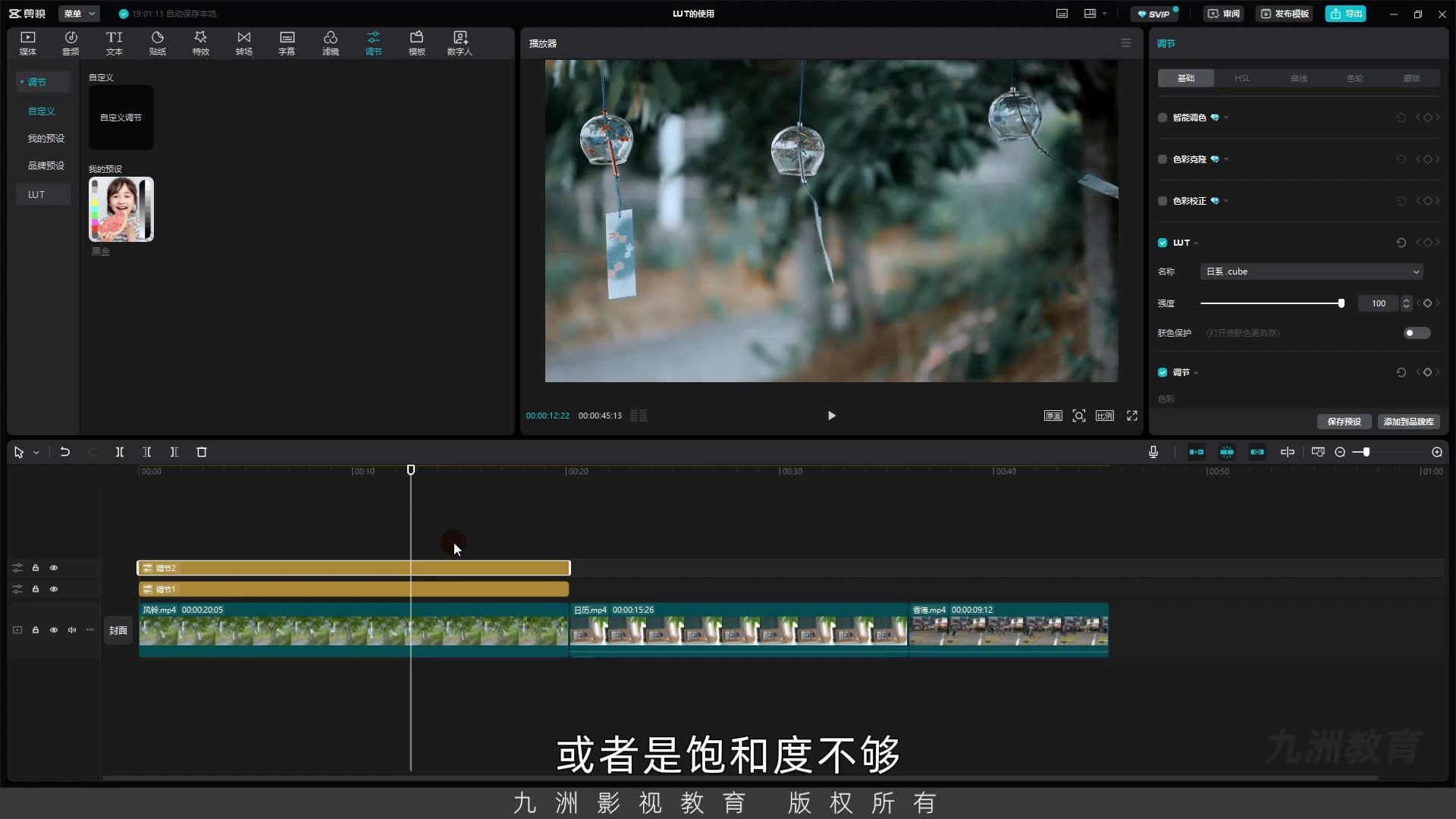The image size is (1456, 819).
Task: Open the 特效 effects tab
Action: coord(201,43)
